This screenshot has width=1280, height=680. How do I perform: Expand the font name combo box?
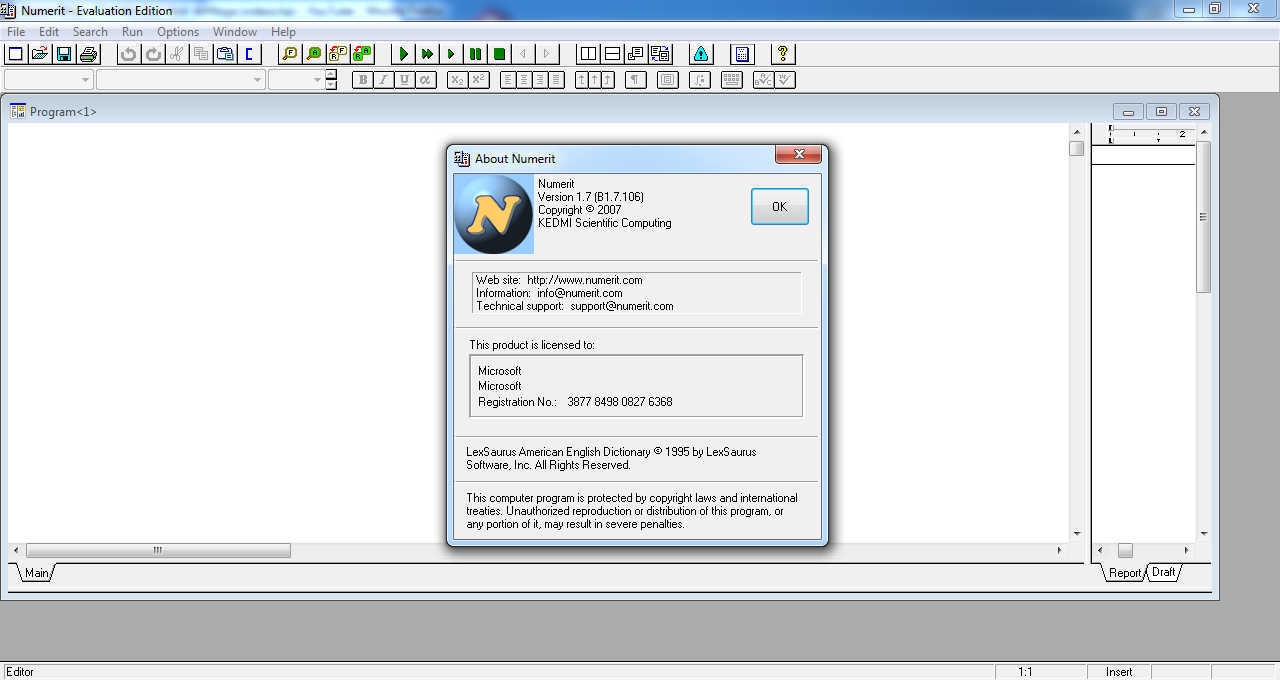point(257,80)
